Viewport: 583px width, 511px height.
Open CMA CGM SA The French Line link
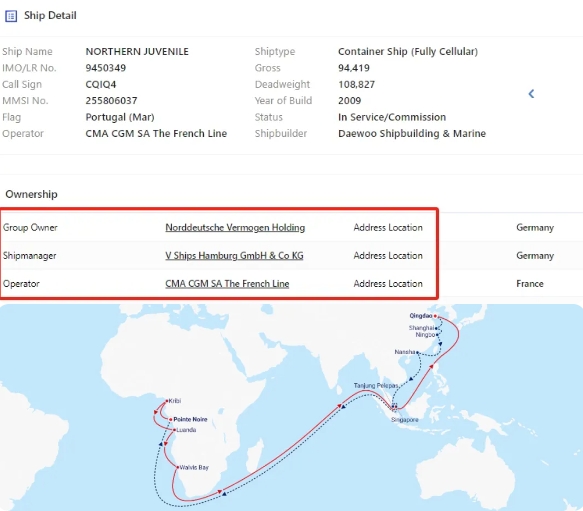click(x=227, y=284)
